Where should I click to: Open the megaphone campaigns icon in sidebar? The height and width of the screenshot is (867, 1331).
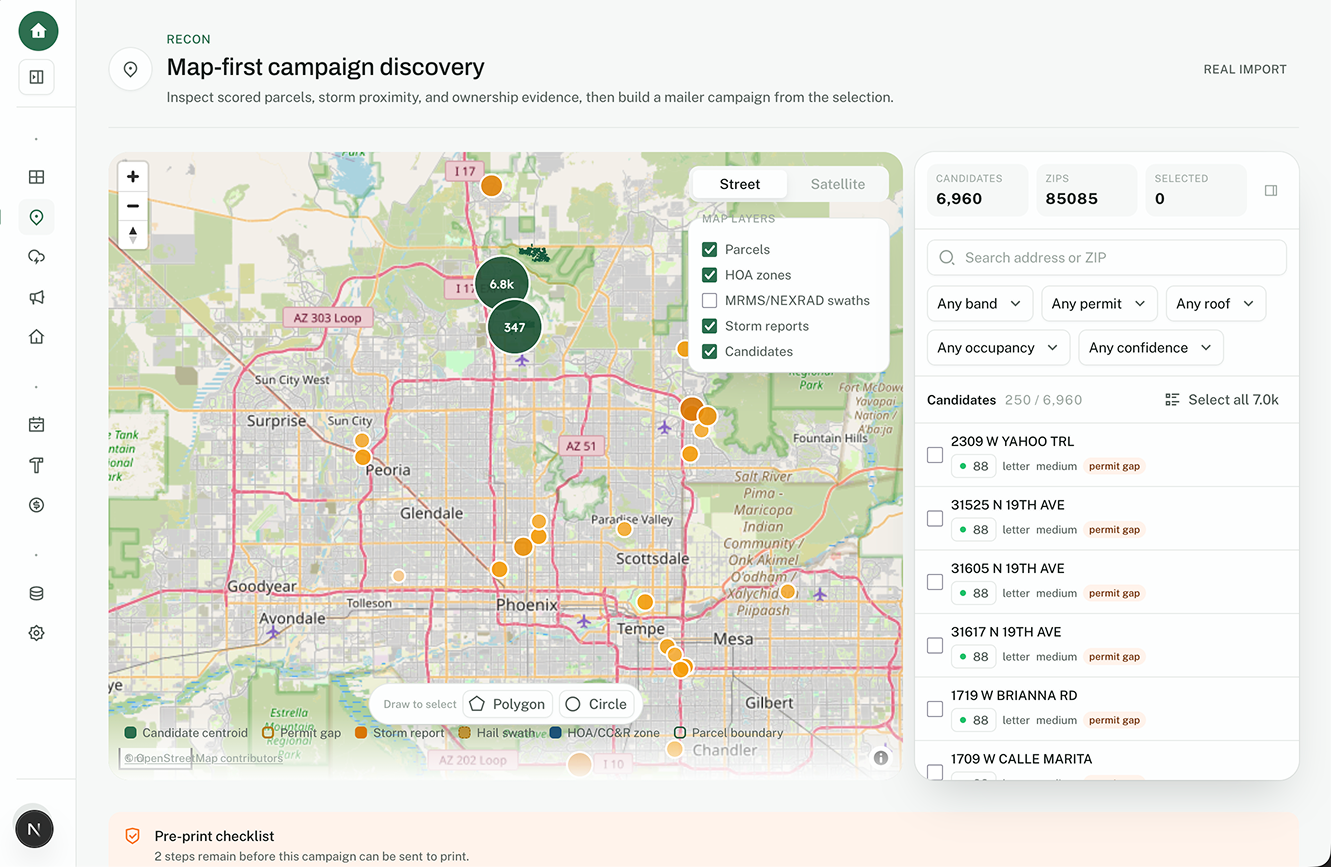pyautogui.click(x=37, y=297)
